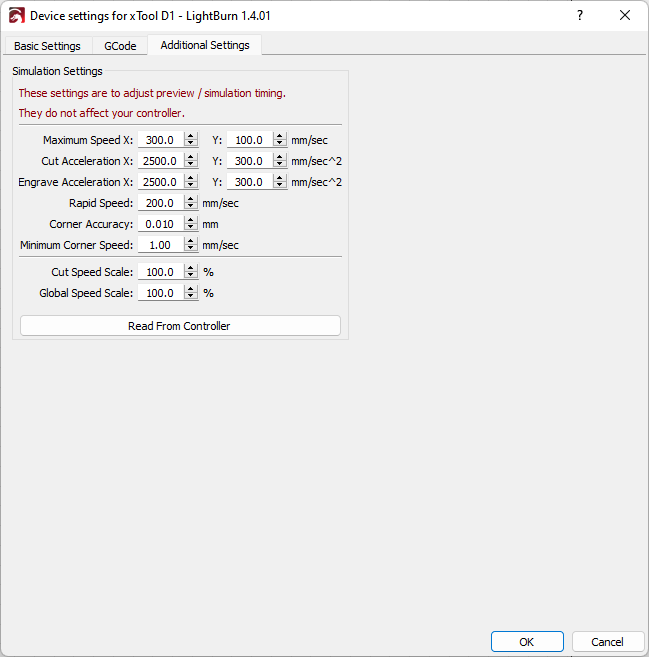Increase Global Speed Scale with up arrow
This screenshot has width=649, height=657.
tap(191, 289)
